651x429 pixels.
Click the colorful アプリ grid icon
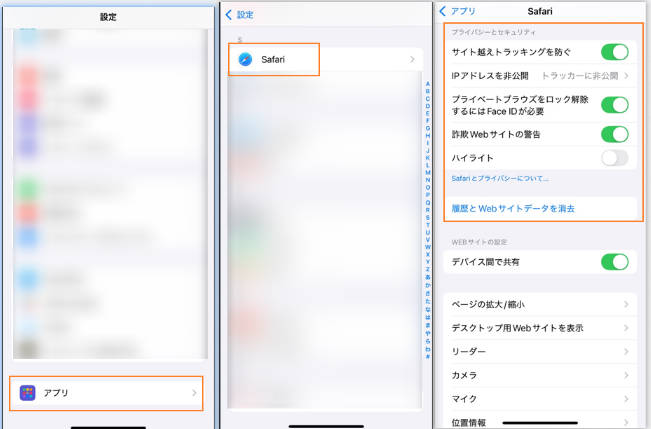(27, 393)
